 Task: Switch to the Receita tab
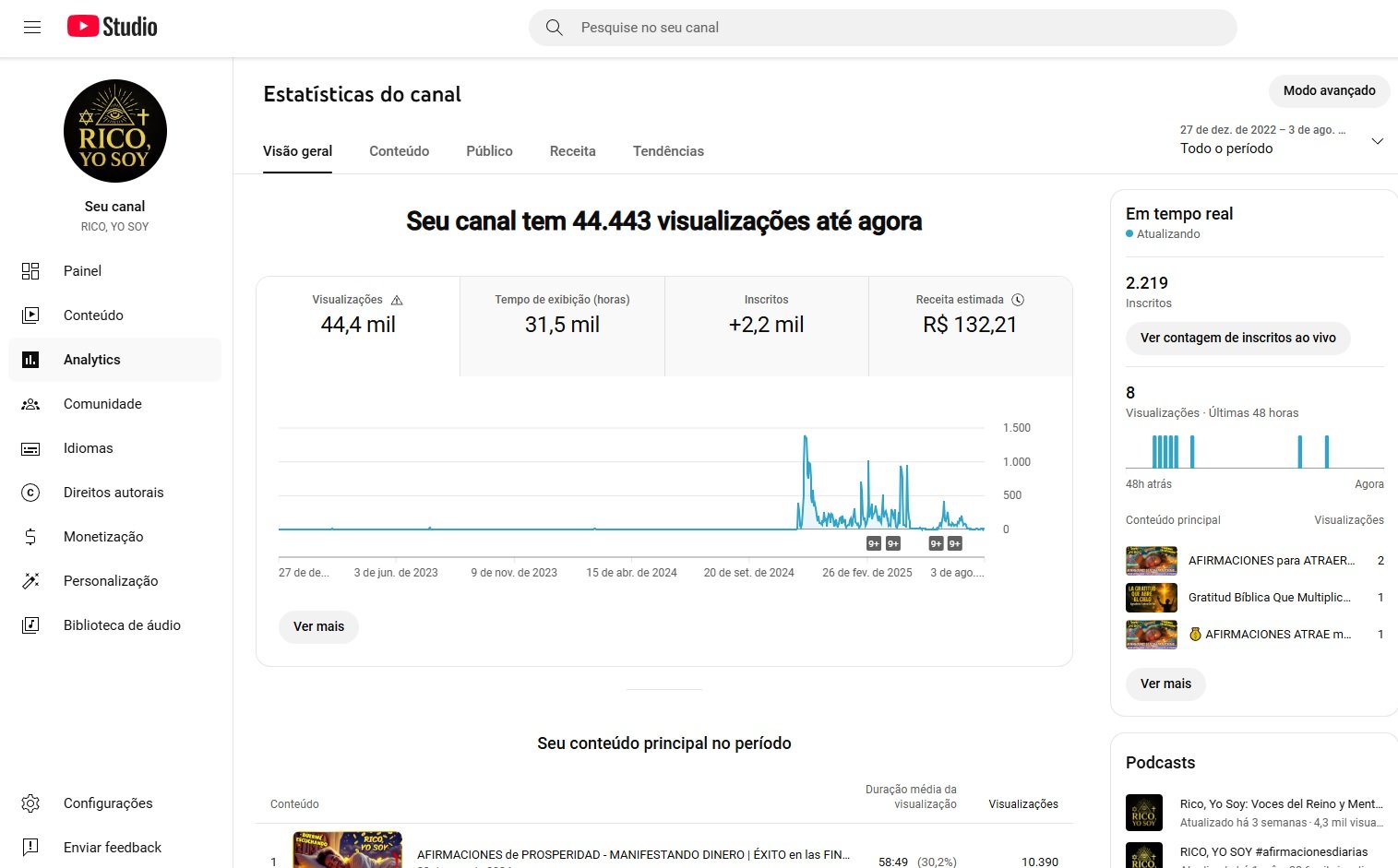(572, 151)
